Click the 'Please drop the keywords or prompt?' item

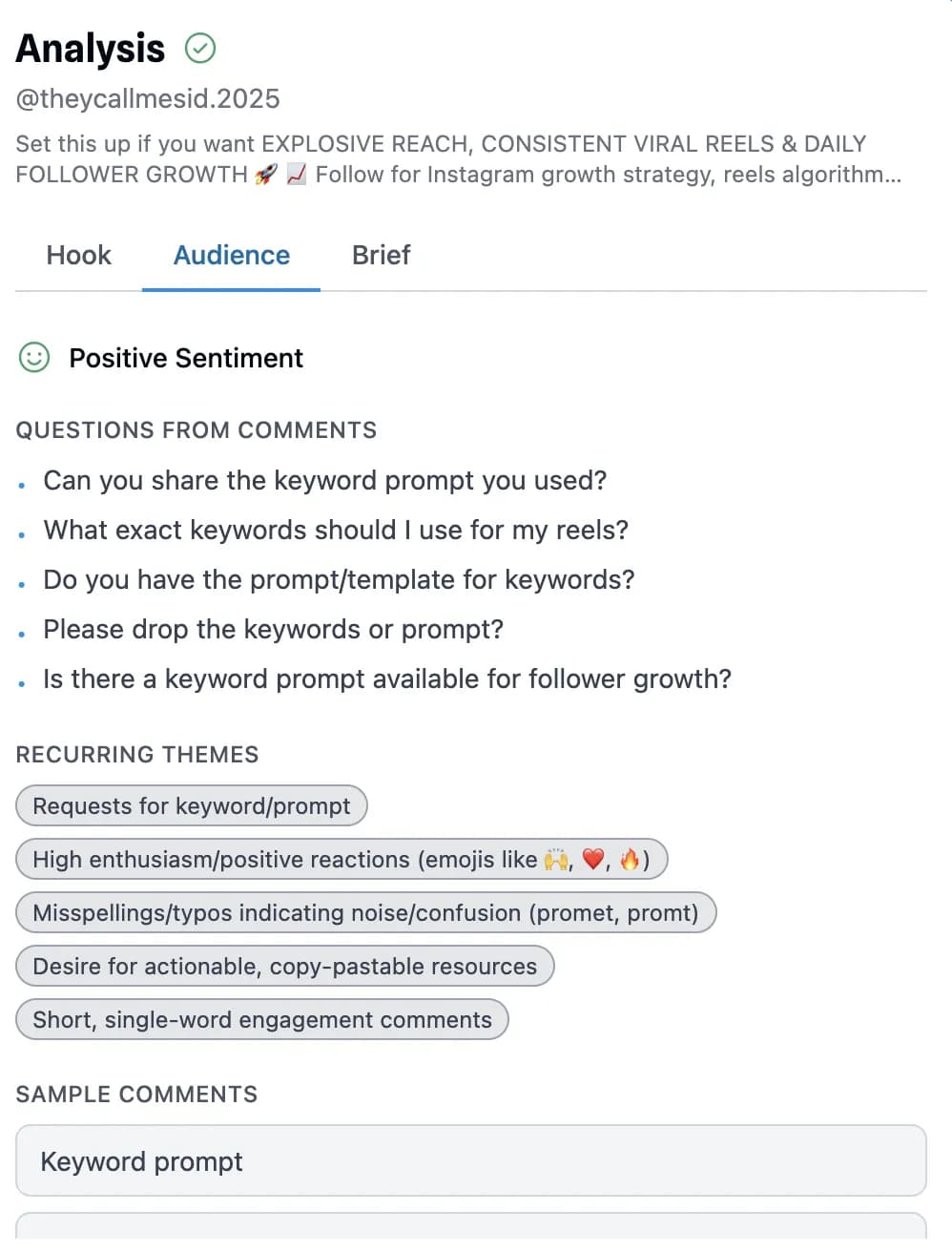(x=273, y=630)
